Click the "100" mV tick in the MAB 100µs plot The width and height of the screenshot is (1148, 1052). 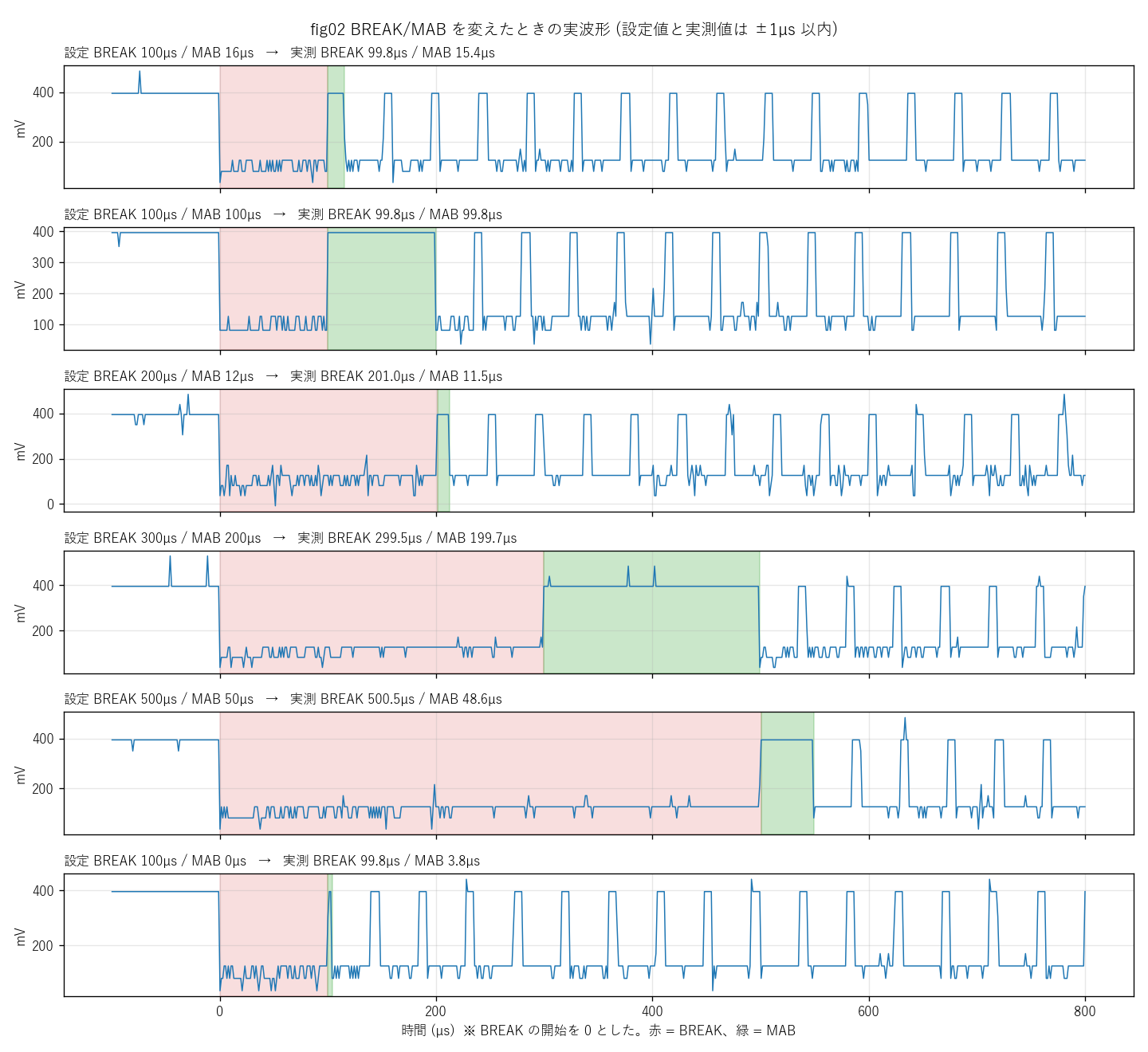[43, 325]
